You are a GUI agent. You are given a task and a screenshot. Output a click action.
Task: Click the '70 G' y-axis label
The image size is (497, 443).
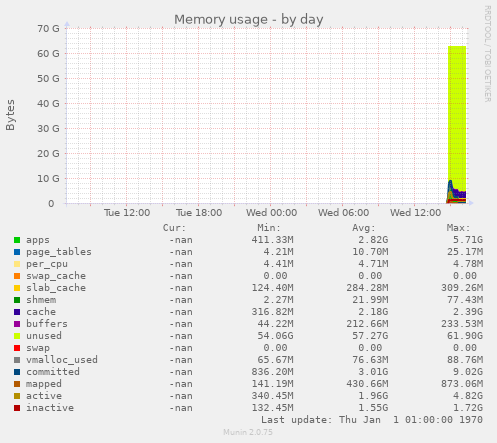(48, 29)
